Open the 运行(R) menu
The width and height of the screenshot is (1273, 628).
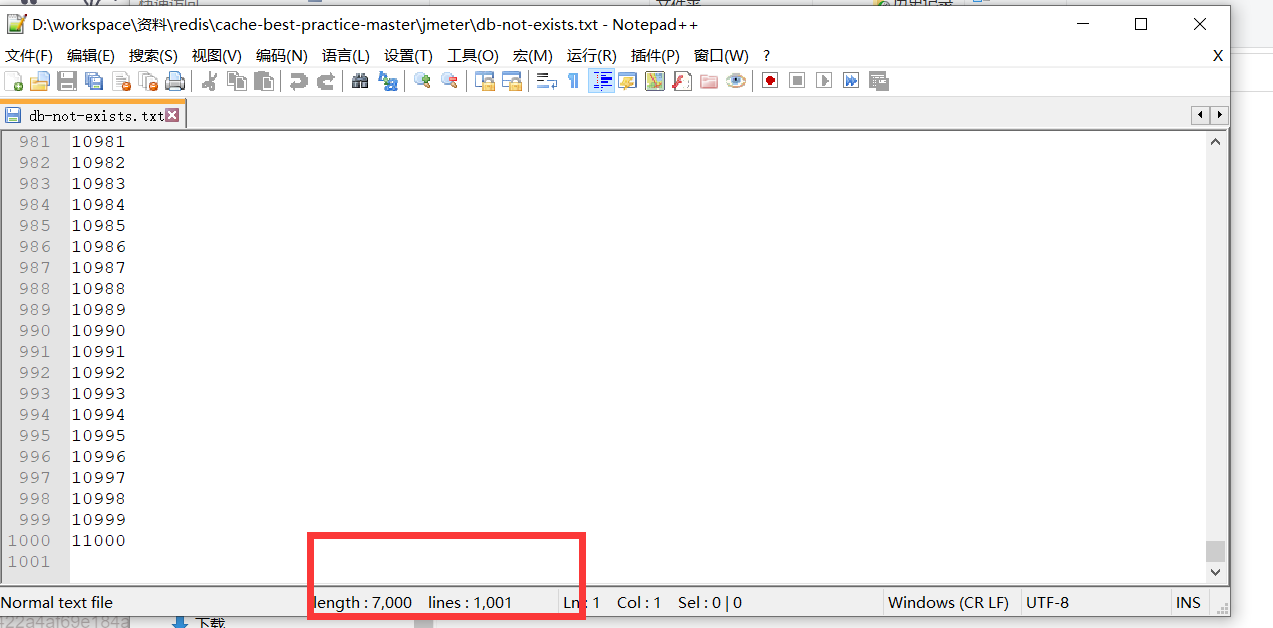pos(591,56)
